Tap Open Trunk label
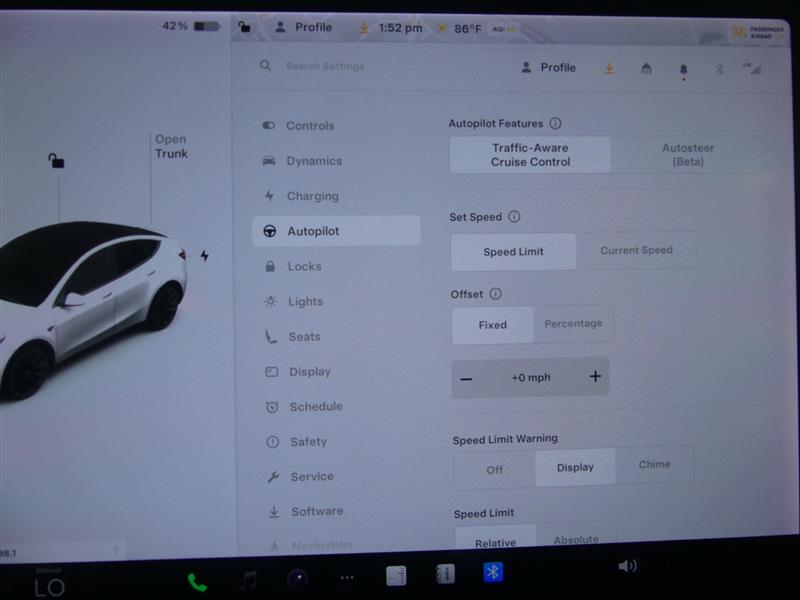 pyautogui.click(x=170, y=147)
